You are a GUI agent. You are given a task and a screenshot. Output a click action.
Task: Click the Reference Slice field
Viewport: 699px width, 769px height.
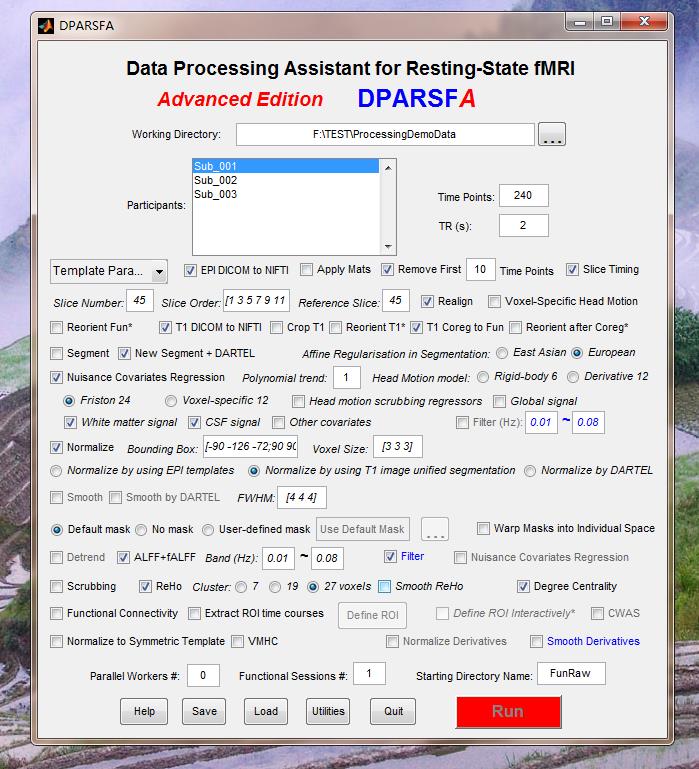(x=396, y=300)
